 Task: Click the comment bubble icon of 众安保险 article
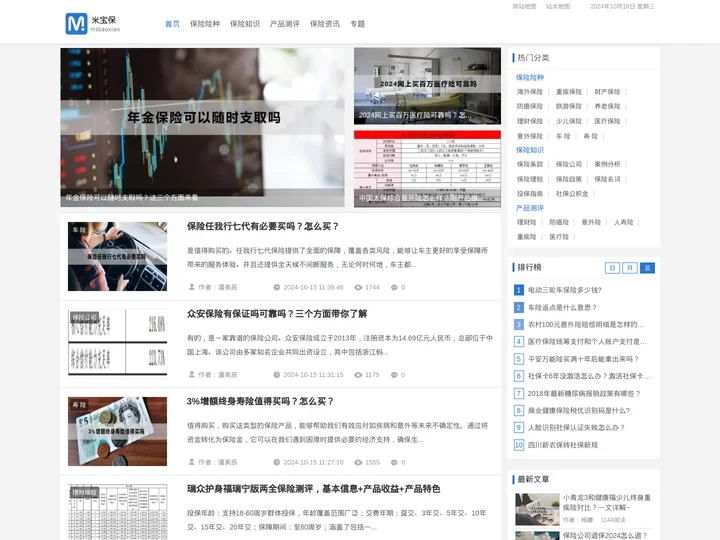(x=394, y=375)
